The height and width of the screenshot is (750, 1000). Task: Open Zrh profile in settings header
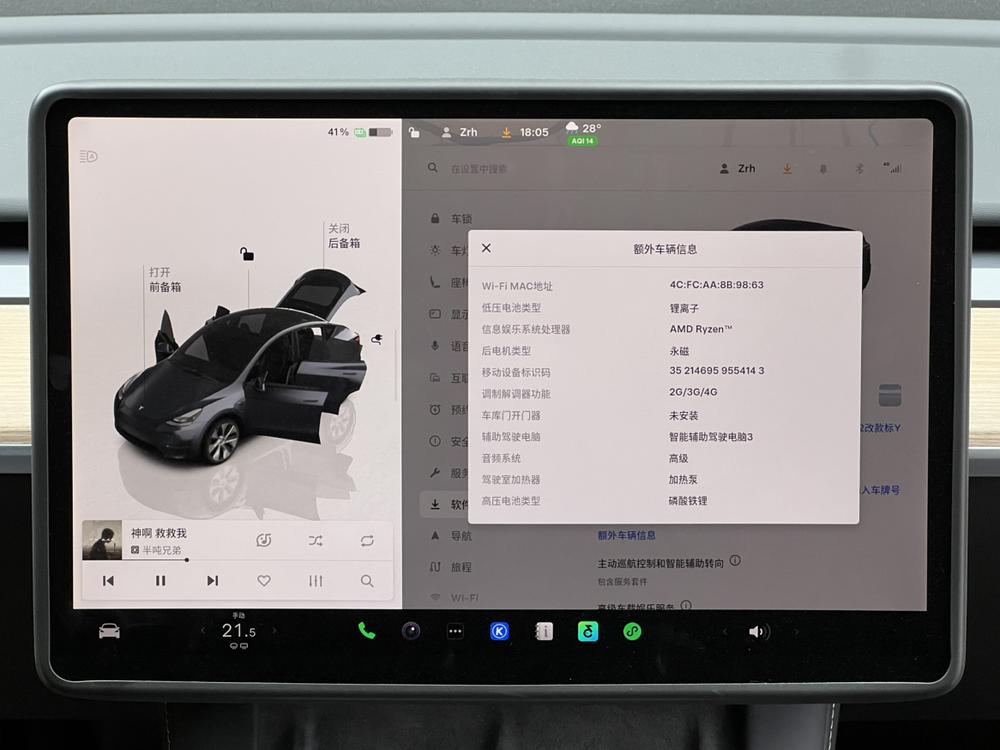pyautogui.click(x=737, y=168)
